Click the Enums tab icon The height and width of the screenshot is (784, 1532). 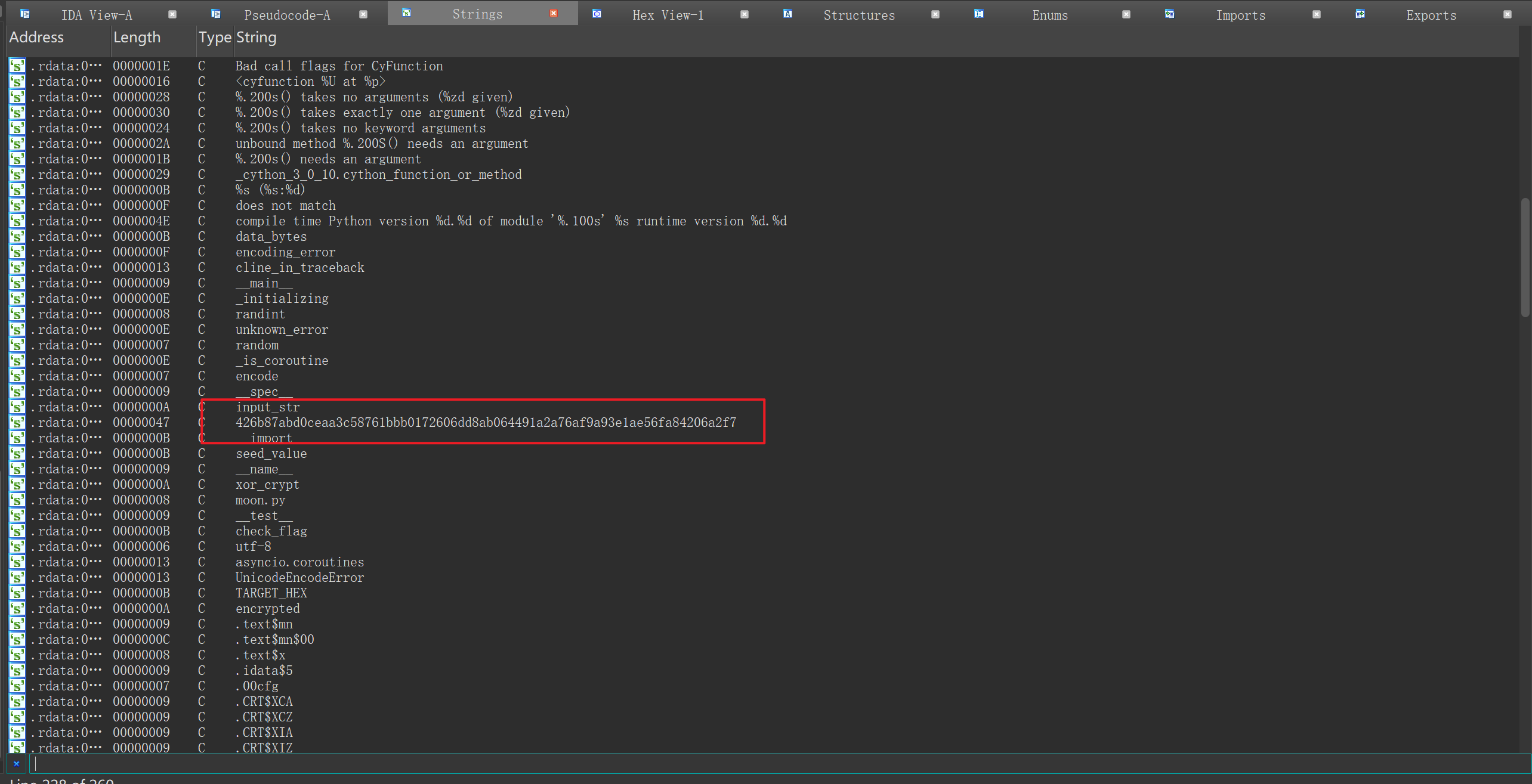click(979, 14)
